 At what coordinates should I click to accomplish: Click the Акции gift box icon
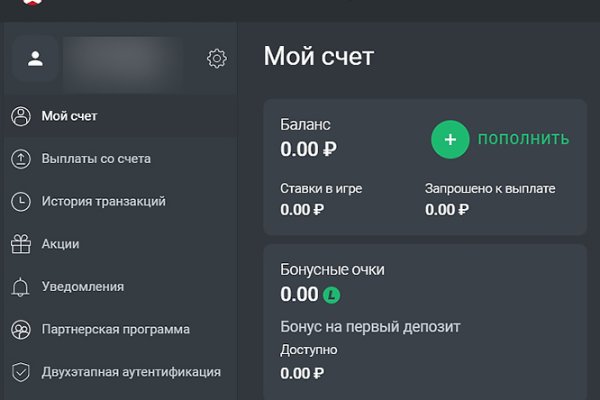pos(20,244)
